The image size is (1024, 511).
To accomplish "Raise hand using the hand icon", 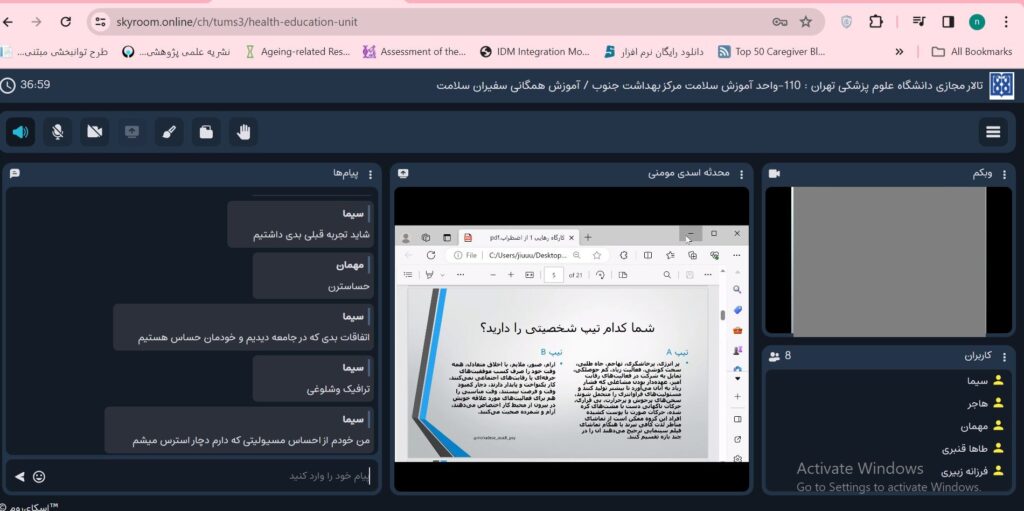I will [243, 131].
